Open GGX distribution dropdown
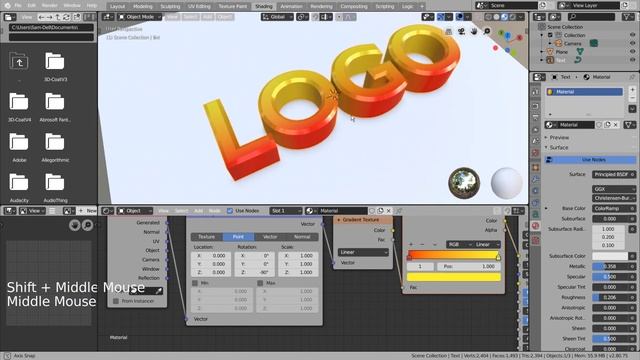Image resolution: width=640 pixels, height=360 pixels. pyautogui.click(x=614, y=189)
